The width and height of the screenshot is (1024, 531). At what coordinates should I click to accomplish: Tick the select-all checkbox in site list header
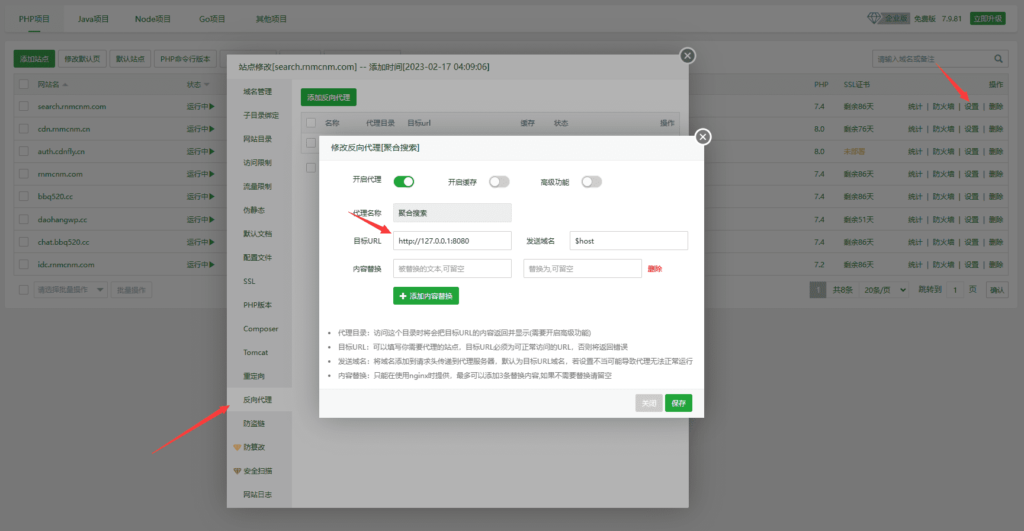click(24, 84)
